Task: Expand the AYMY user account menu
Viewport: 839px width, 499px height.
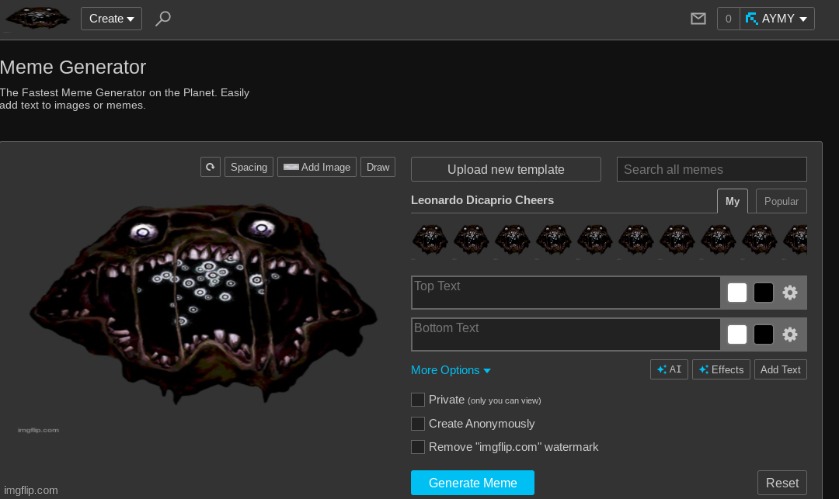Action: [778, 18]
